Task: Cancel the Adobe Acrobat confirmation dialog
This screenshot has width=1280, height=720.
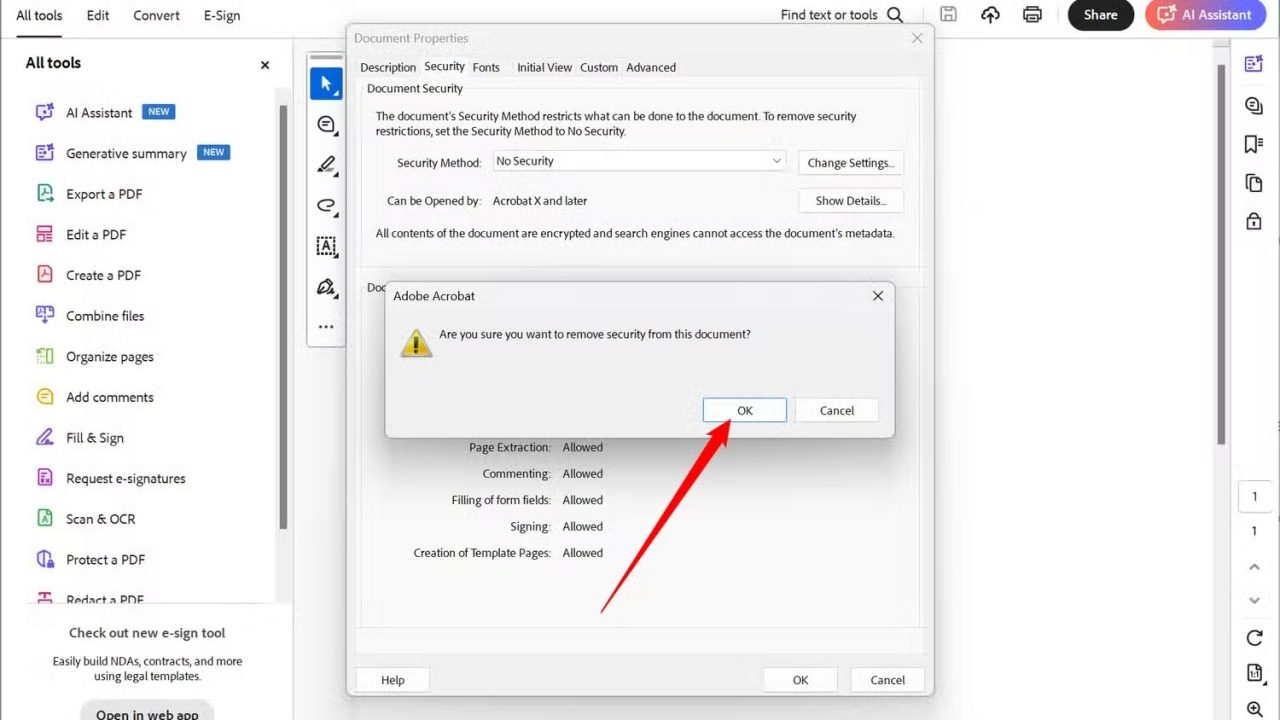Action: coord(837,410)
